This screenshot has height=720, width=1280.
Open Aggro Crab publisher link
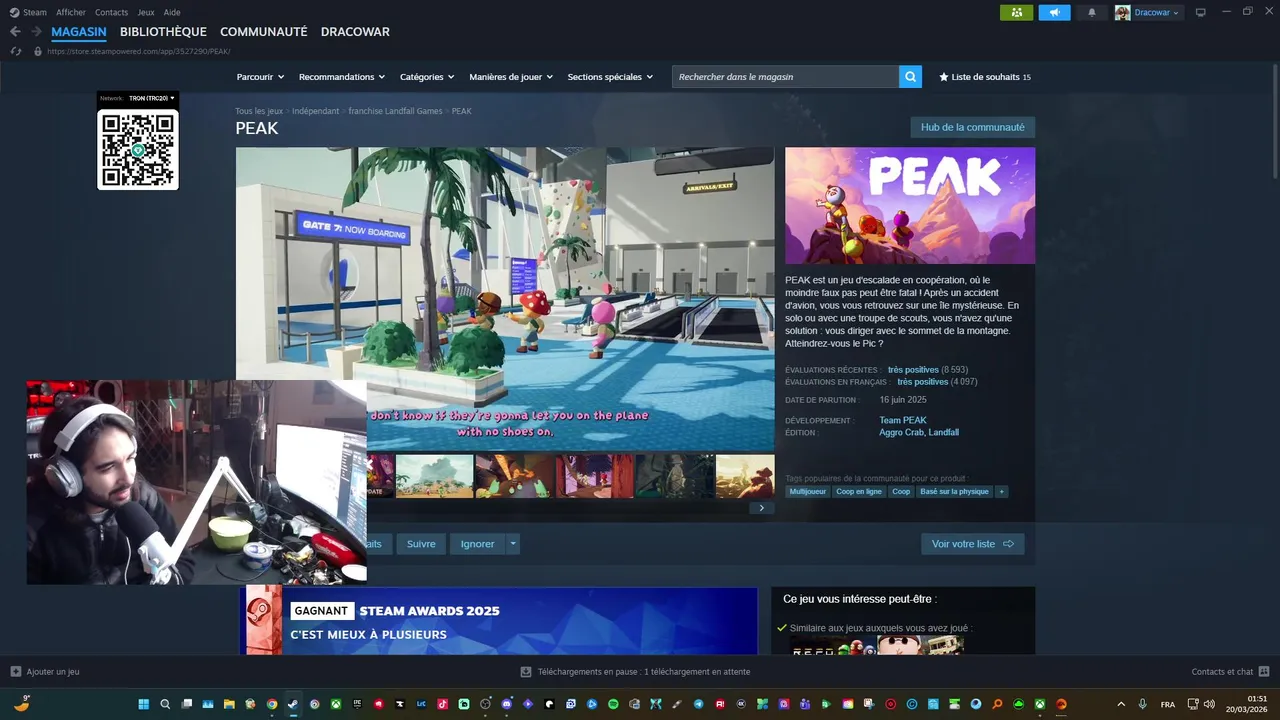tap(901, 433)
